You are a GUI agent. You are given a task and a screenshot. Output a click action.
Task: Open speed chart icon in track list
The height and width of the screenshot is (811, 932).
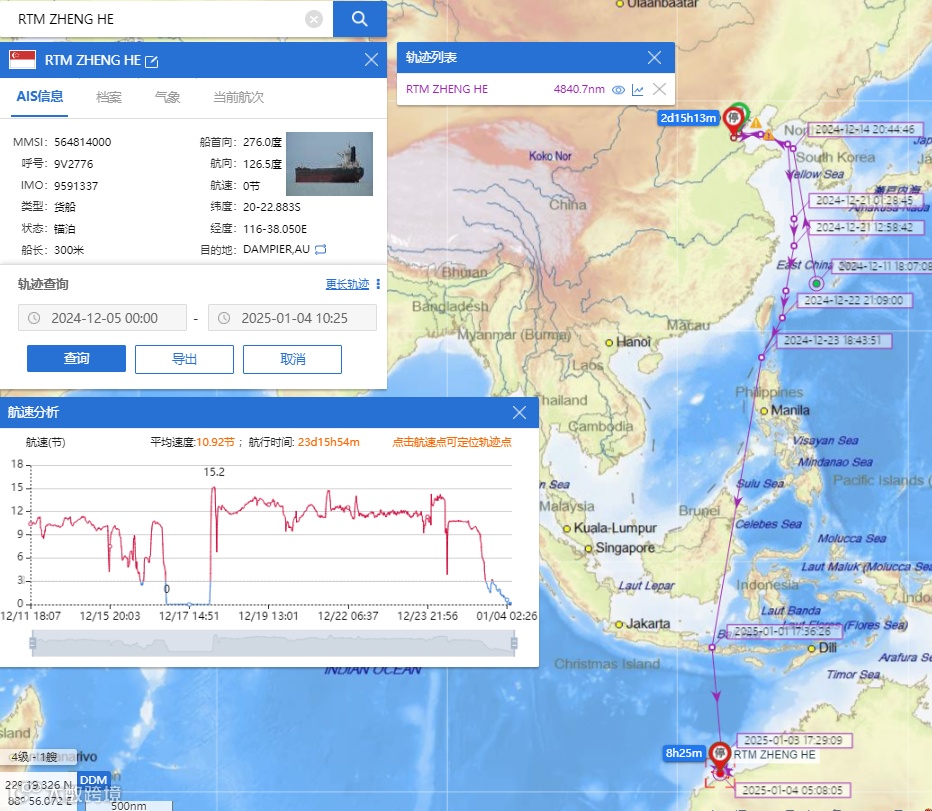(637, 90)
